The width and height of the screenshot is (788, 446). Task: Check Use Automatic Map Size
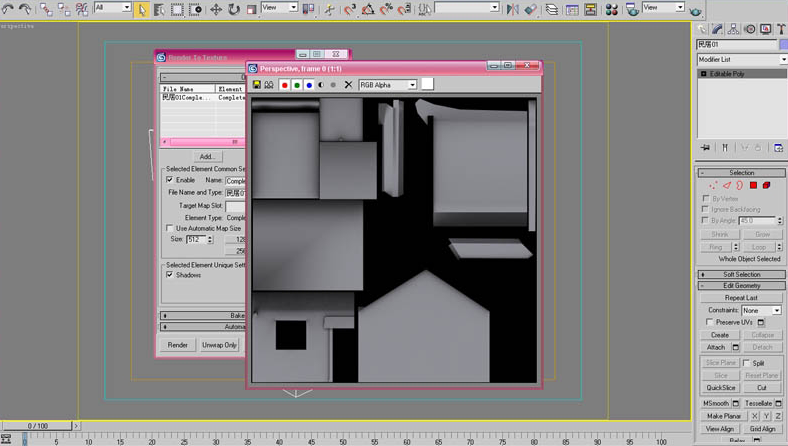pyautogui.click(x=169, y=228)
